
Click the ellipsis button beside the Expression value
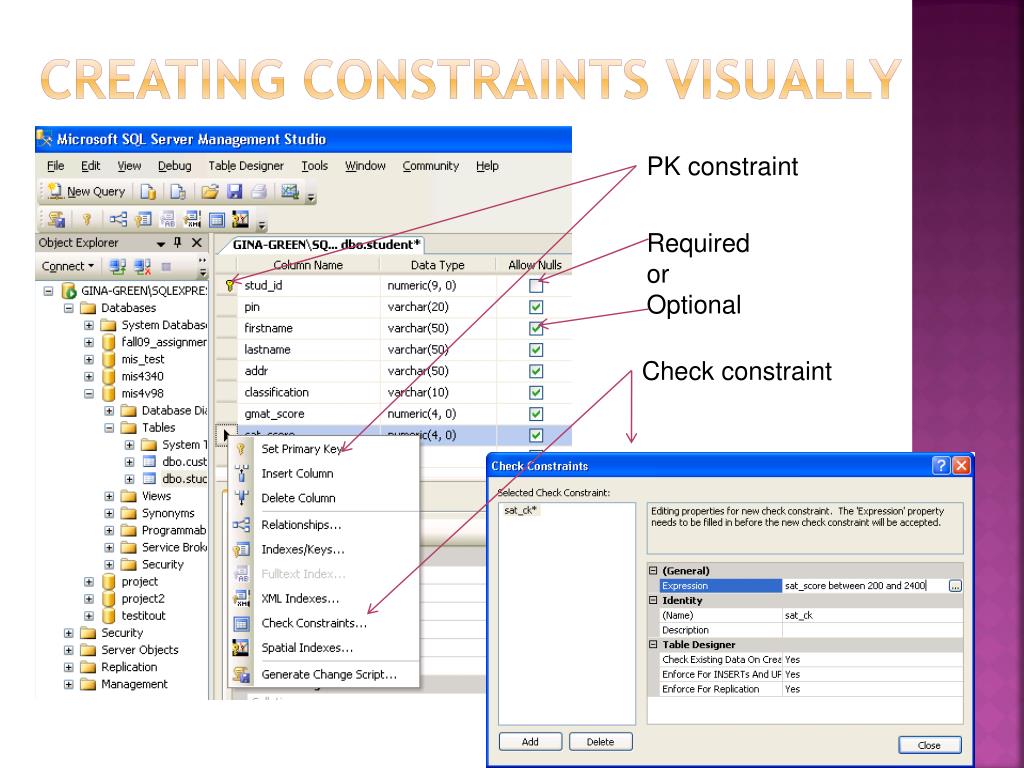pos(955,586)
